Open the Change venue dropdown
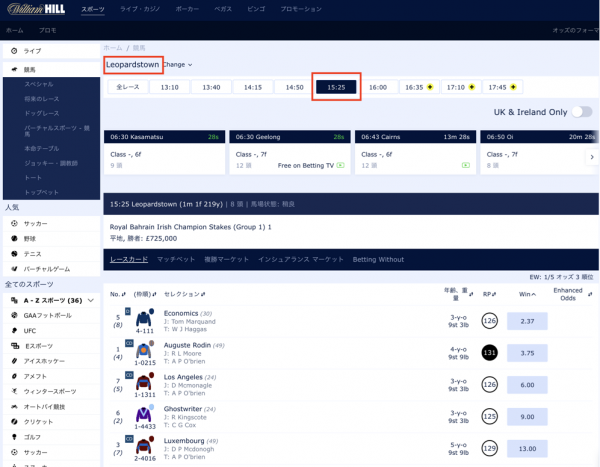Image resolution: width=600 pixels, height=467 pixels. [x=178, y=65]
